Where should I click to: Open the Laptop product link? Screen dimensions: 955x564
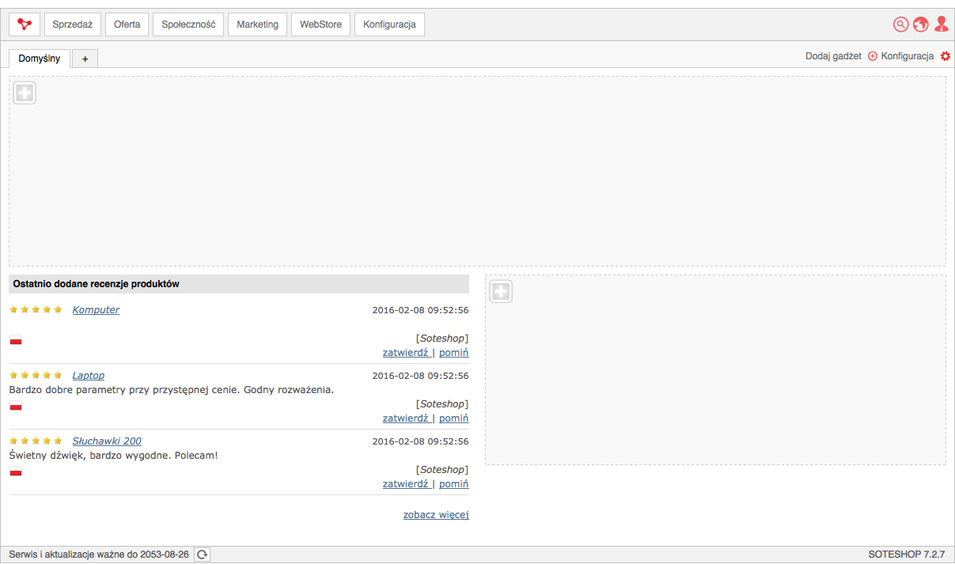tap(88, 375)
